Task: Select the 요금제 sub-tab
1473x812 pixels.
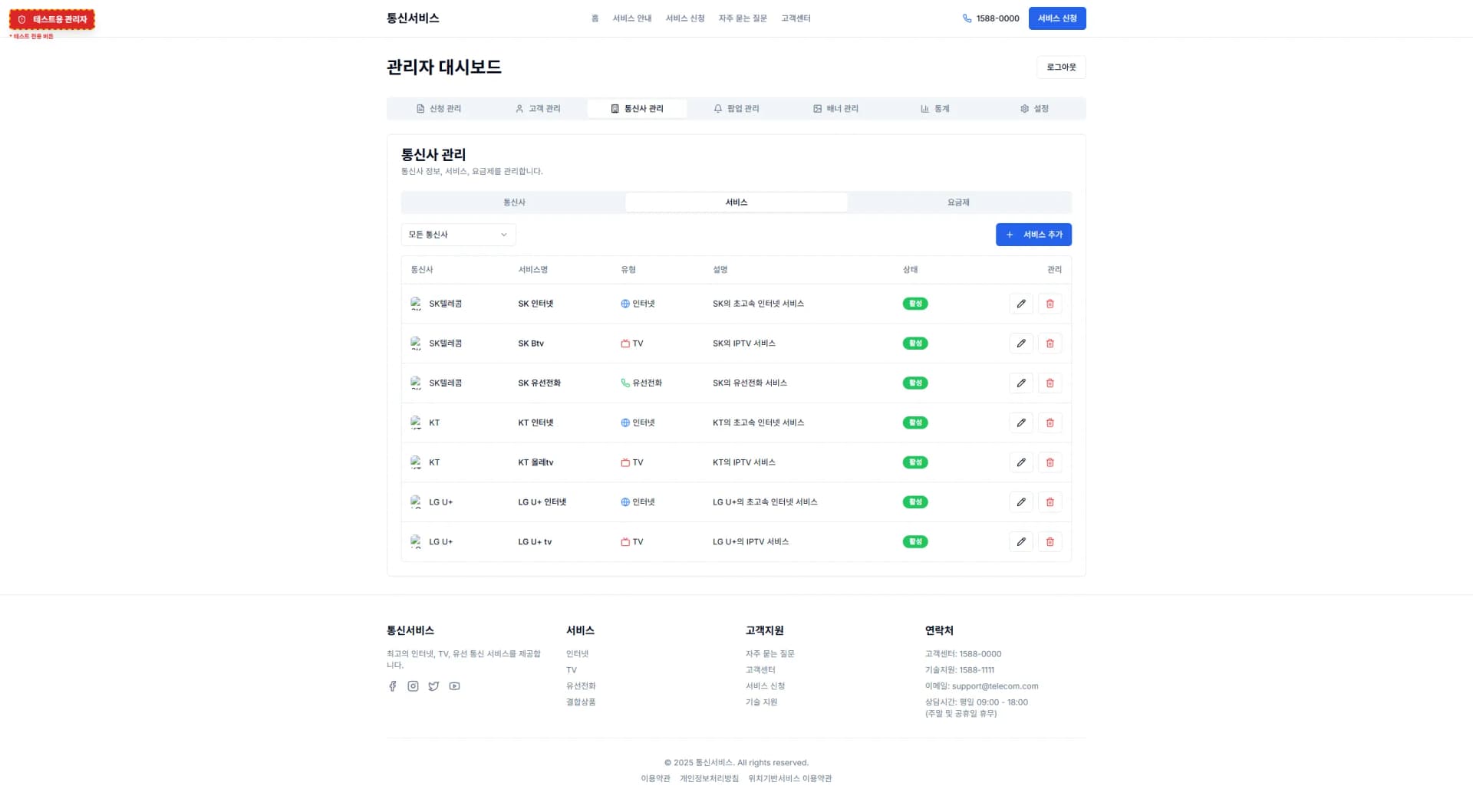Action: (x=958, y=202)
